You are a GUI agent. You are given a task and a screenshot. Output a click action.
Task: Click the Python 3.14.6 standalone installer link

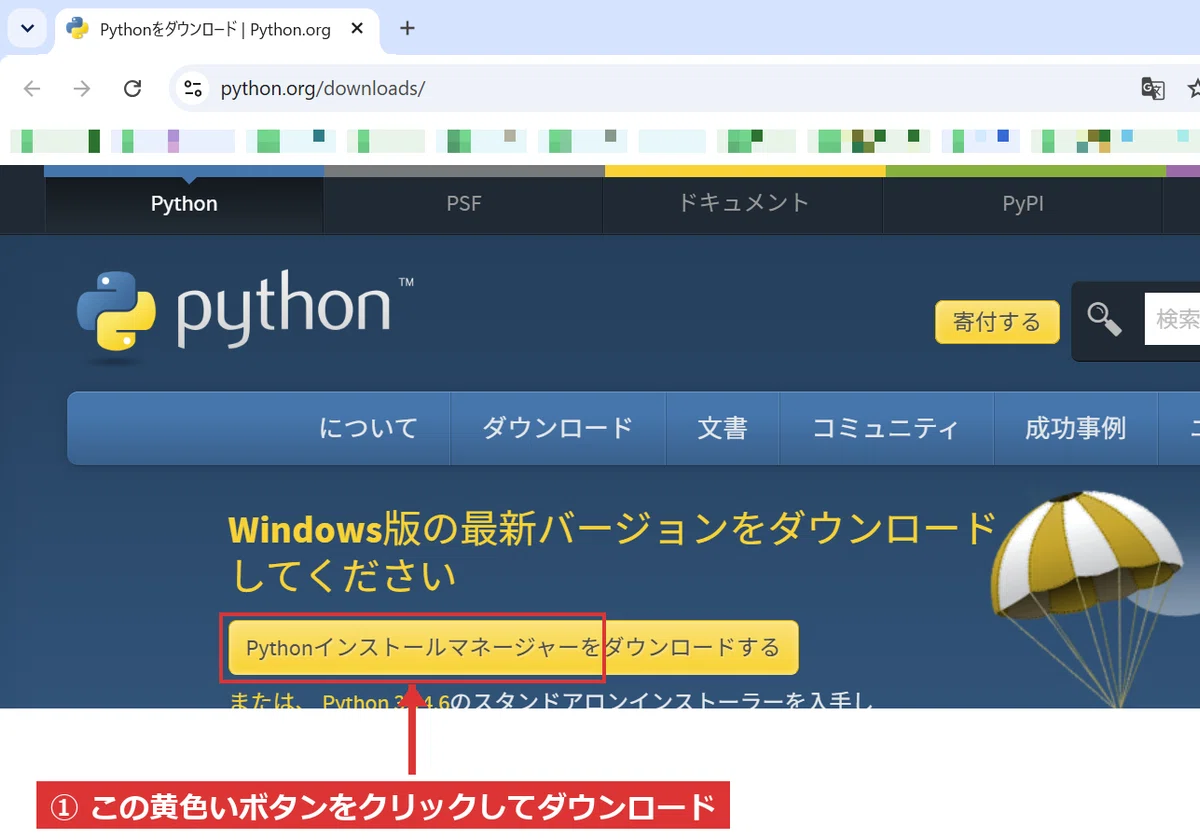point(386,701)
